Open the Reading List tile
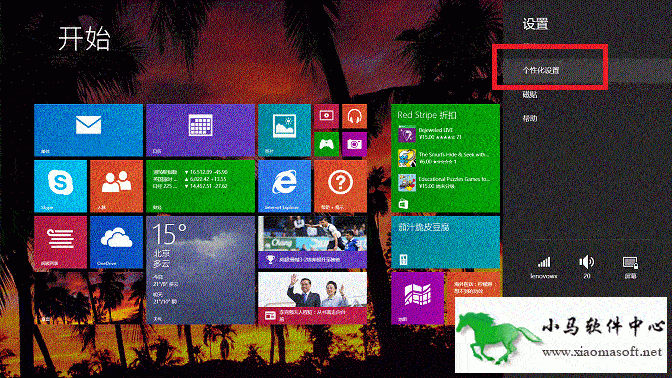 coord(60,242)
